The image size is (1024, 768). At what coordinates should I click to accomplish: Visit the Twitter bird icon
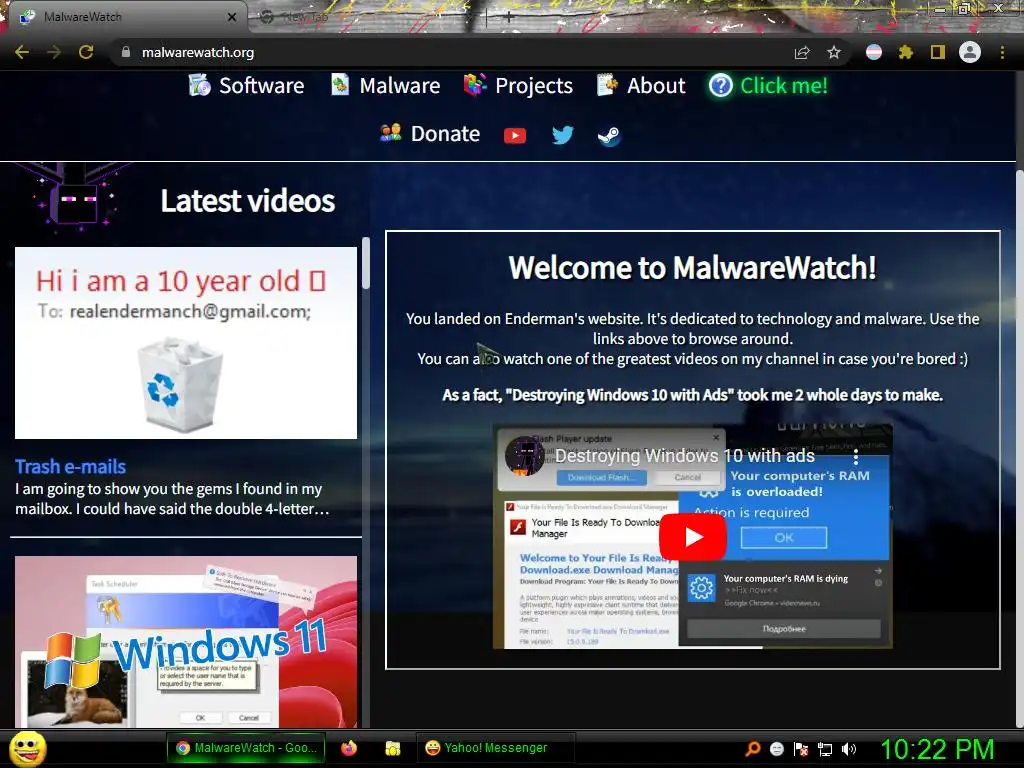(562, 135)
